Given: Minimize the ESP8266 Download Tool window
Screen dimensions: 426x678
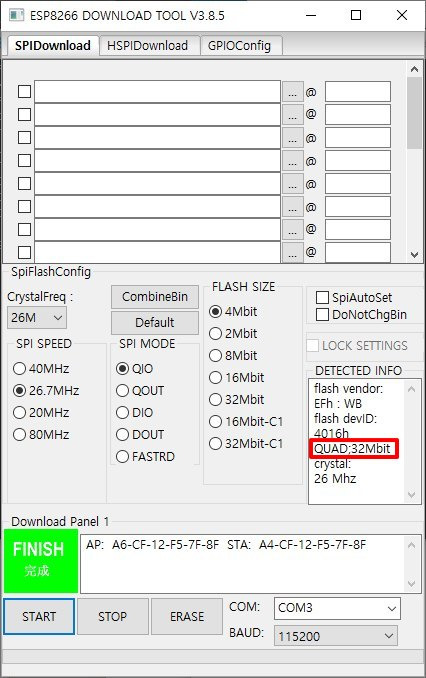Looking at the screenshot, I should [311, 15].
